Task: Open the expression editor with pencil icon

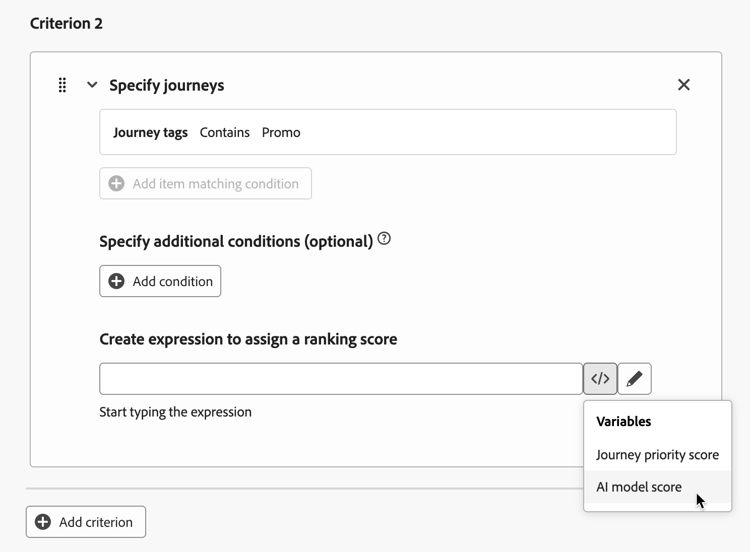Action: pos(635,379)
